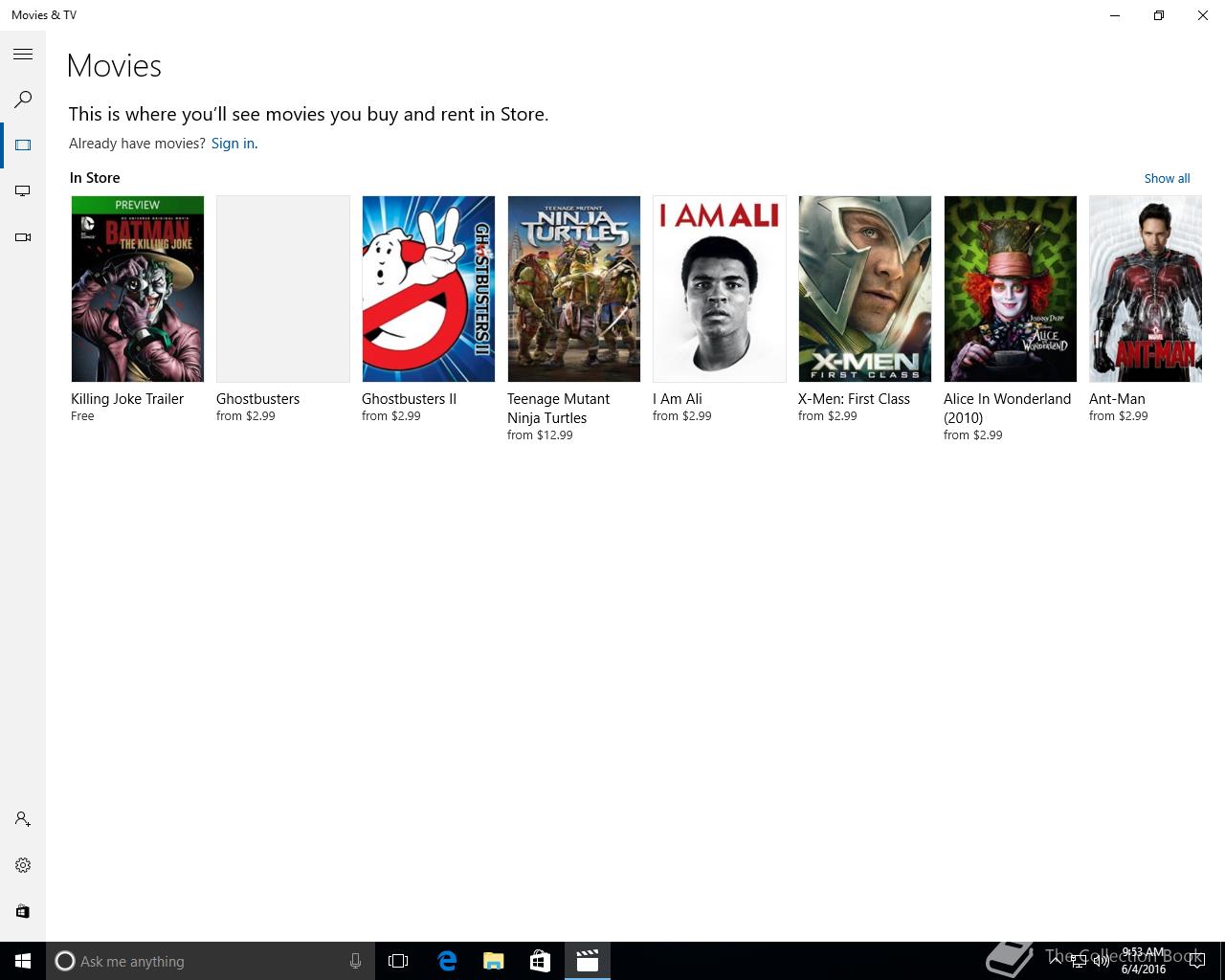
Task: Open the Store shopping bag sidebar icon
Action: [23, 911]
